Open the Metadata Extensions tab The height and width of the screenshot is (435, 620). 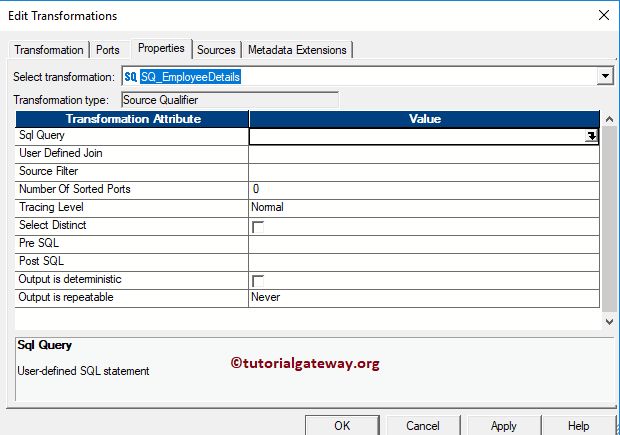point(297,50)
